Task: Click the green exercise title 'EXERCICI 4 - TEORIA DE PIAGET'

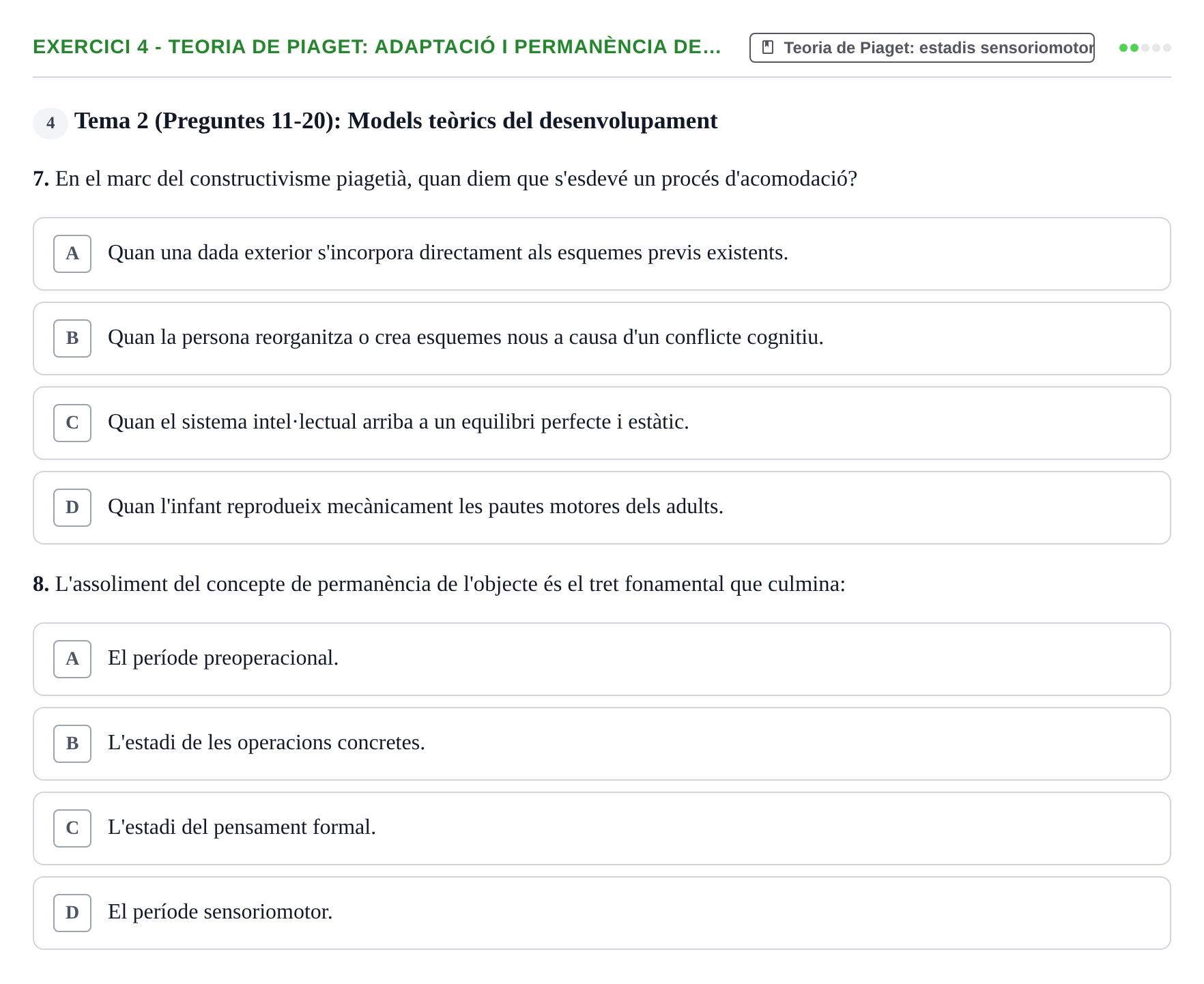Action: [x=377, y=47]
